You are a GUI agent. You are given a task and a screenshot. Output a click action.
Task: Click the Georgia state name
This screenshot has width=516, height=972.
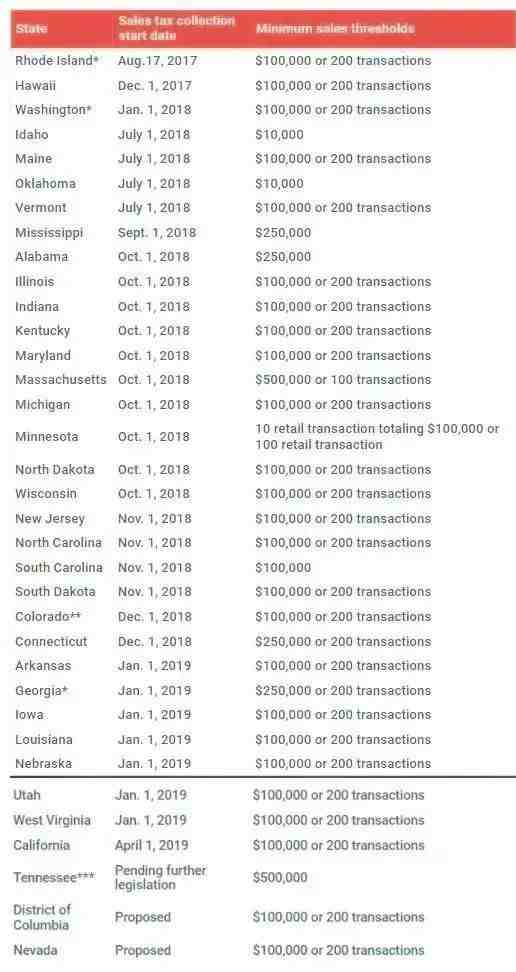tap(42, 691)
